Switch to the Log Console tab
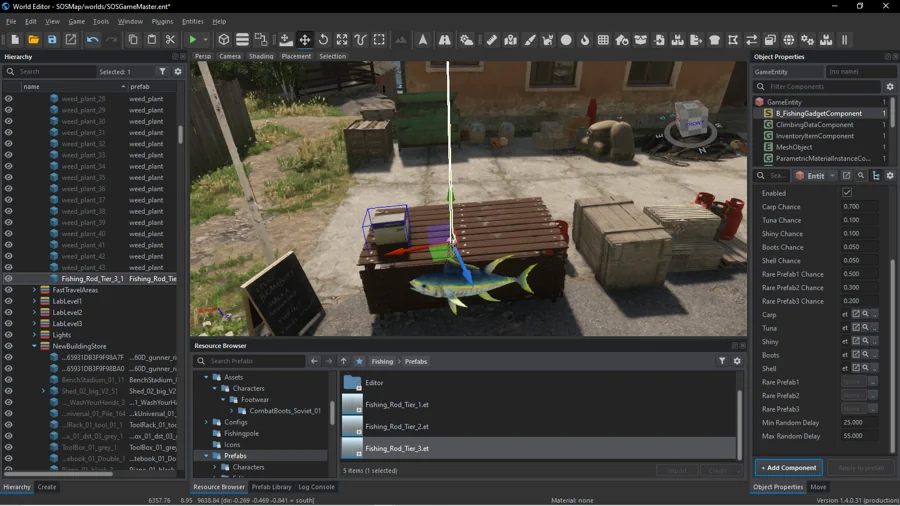 (316, 486)
